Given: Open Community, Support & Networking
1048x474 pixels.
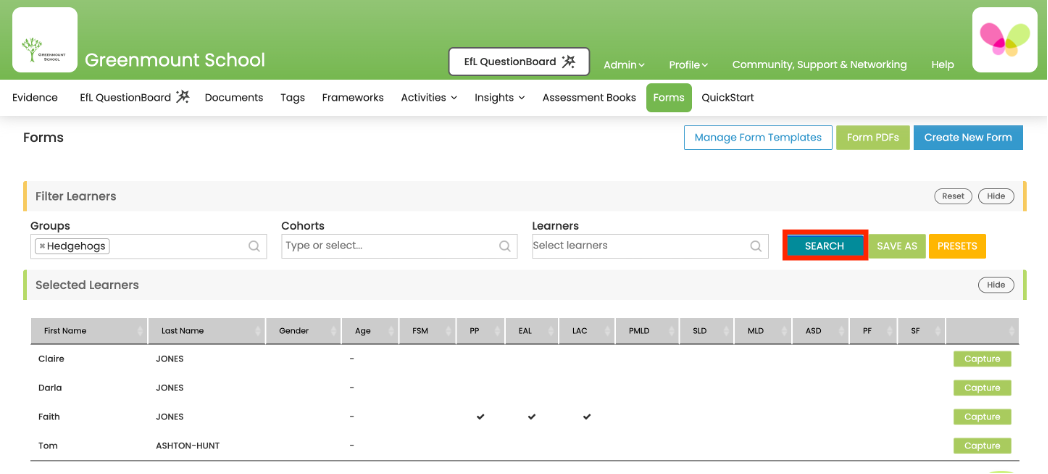Looking at the screenshot, I should 819,65.
